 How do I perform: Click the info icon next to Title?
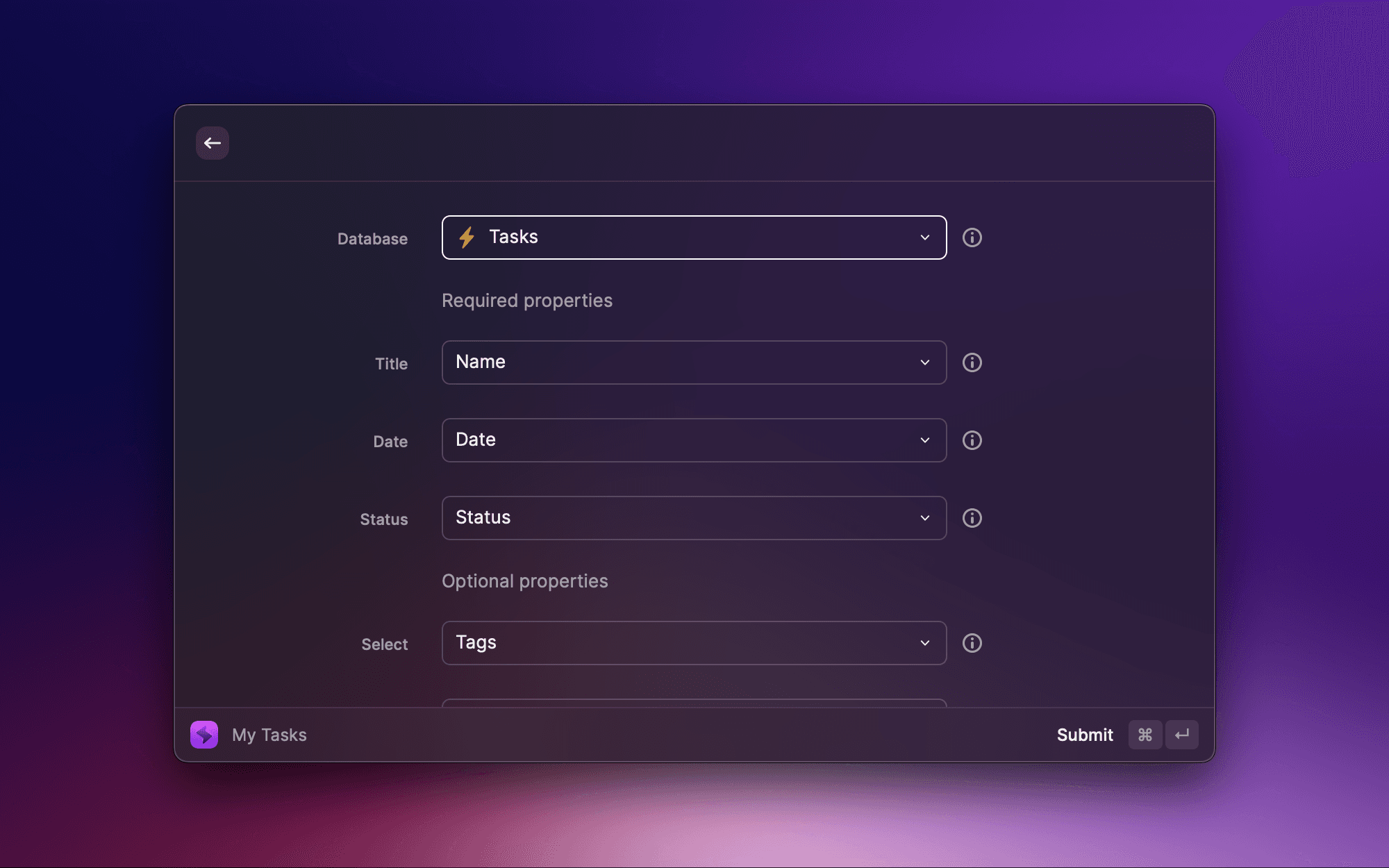[972, 362]
